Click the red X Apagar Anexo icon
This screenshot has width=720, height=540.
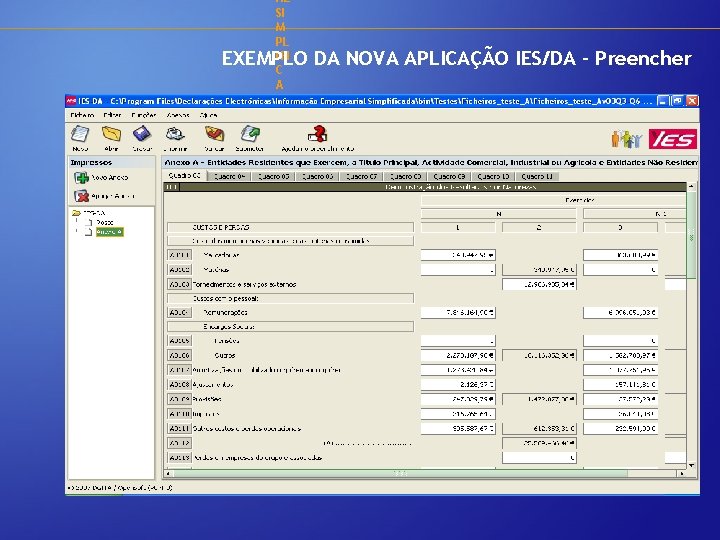pos(82,196)
